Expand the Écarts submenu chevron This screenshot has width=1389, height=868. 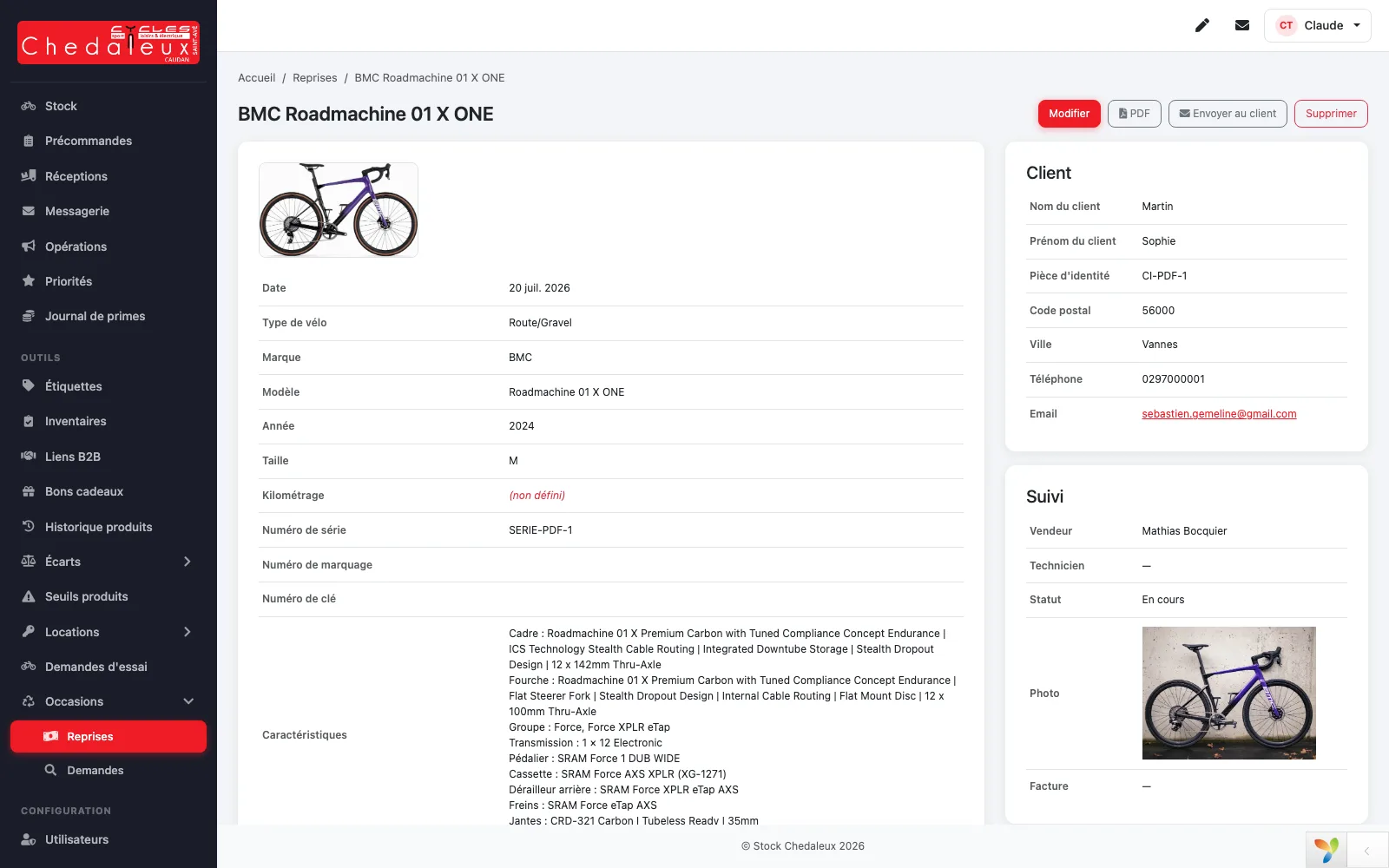tap(188, 562)
